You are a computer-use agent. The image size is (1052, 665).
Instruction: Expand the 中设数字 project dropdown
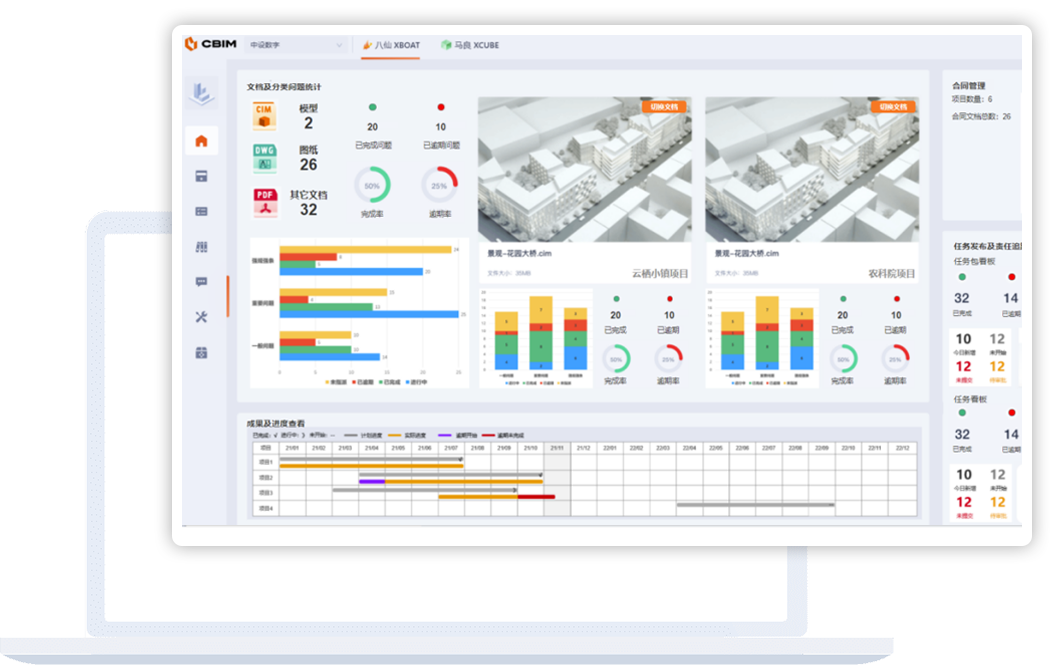click(296, 45)
